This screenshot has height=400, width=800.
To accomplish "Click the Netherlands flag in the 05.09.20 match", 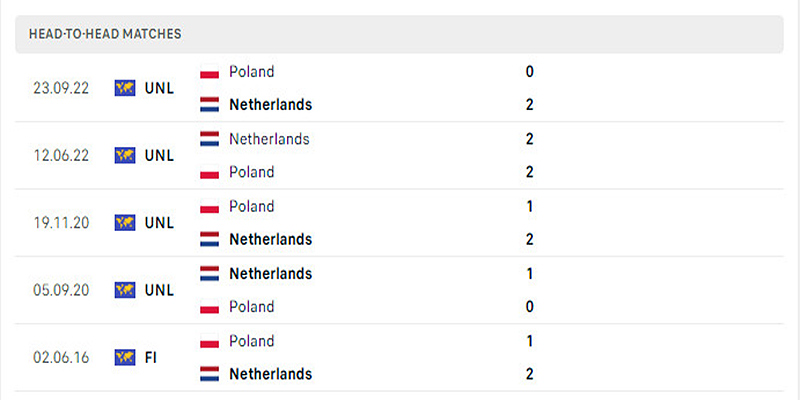I will [x=210, y=274].
